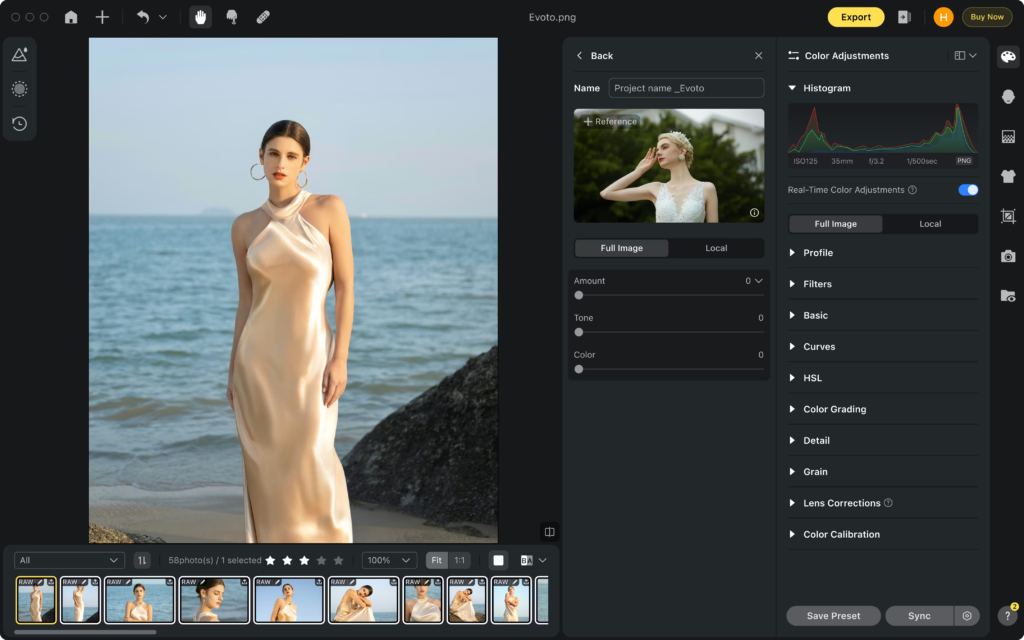Select the 1:1 zoom option
This screenshot has width=1024, height=640.
tap(459, 561)
